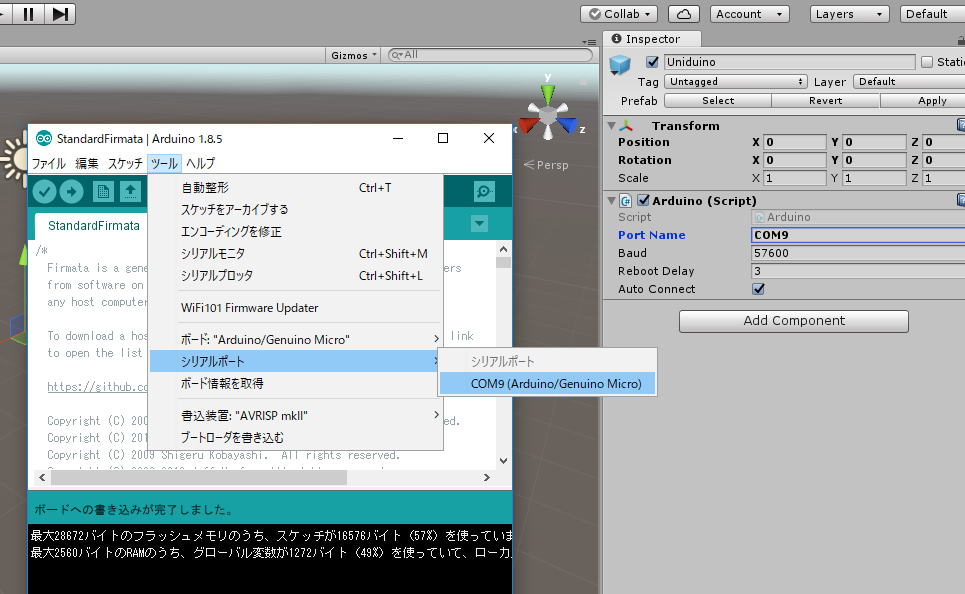Click Unity Pause button

pos(28,14)
